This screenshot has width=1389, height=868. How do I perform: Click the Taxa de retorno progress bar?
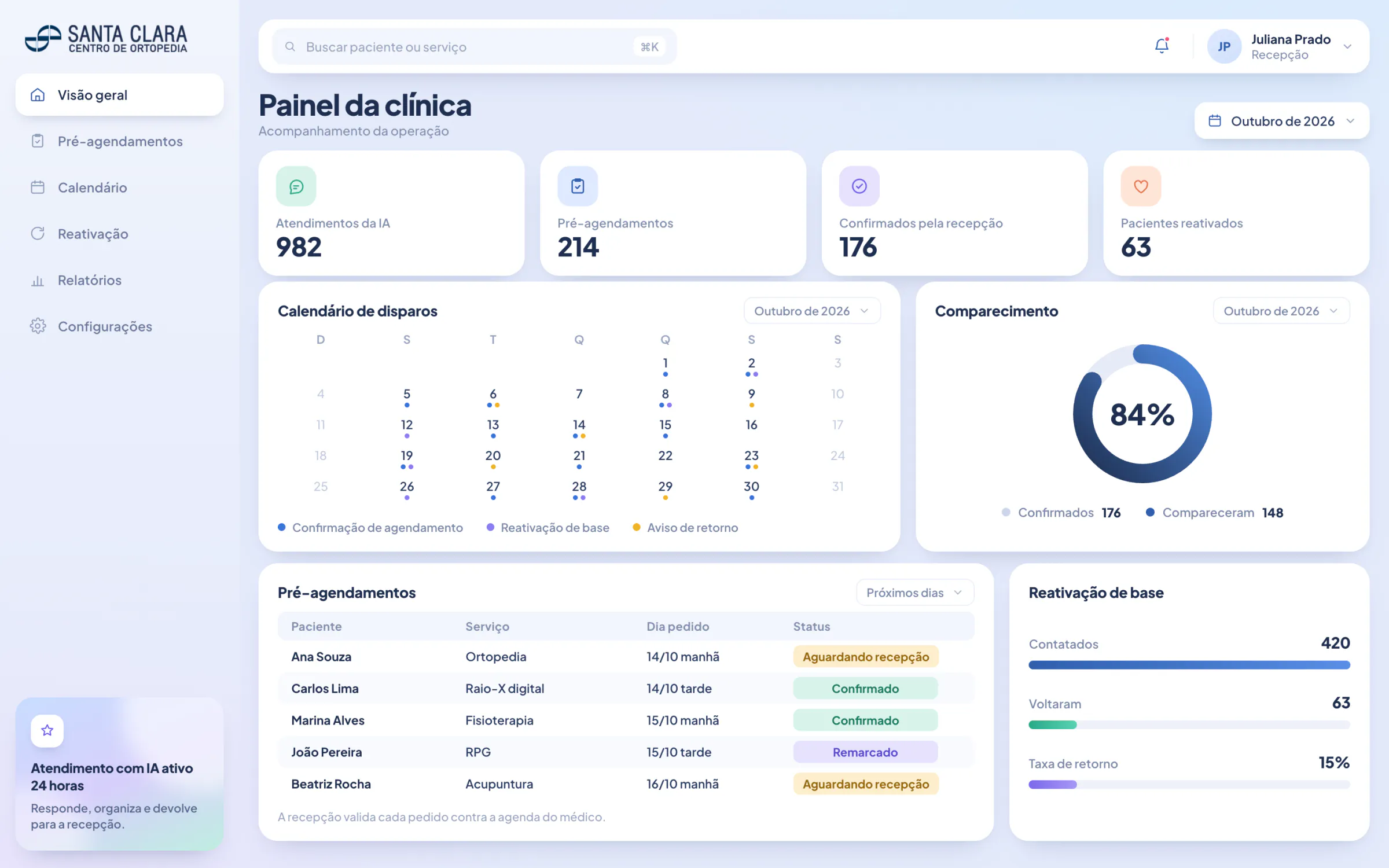(1189, 785)
